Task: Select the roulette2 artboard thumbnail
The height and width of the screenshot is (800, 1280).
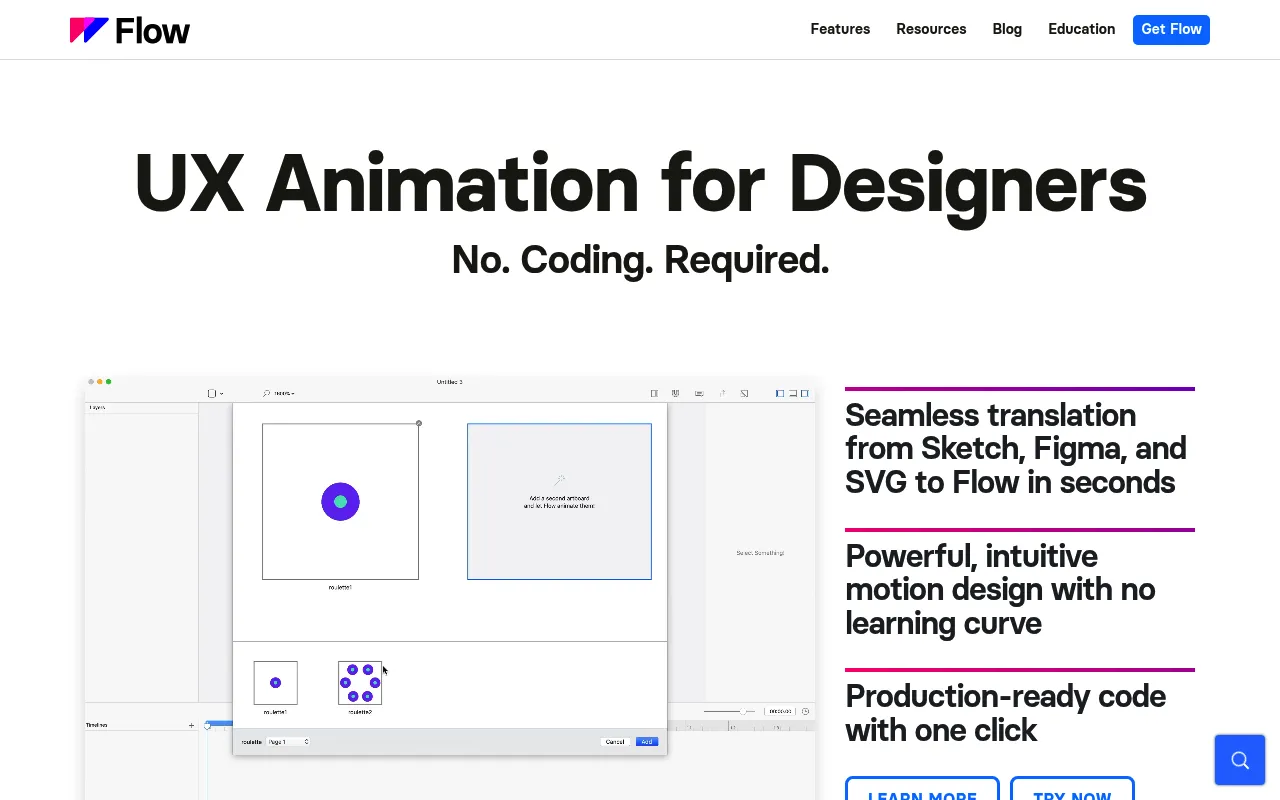Action: (360, 683)
